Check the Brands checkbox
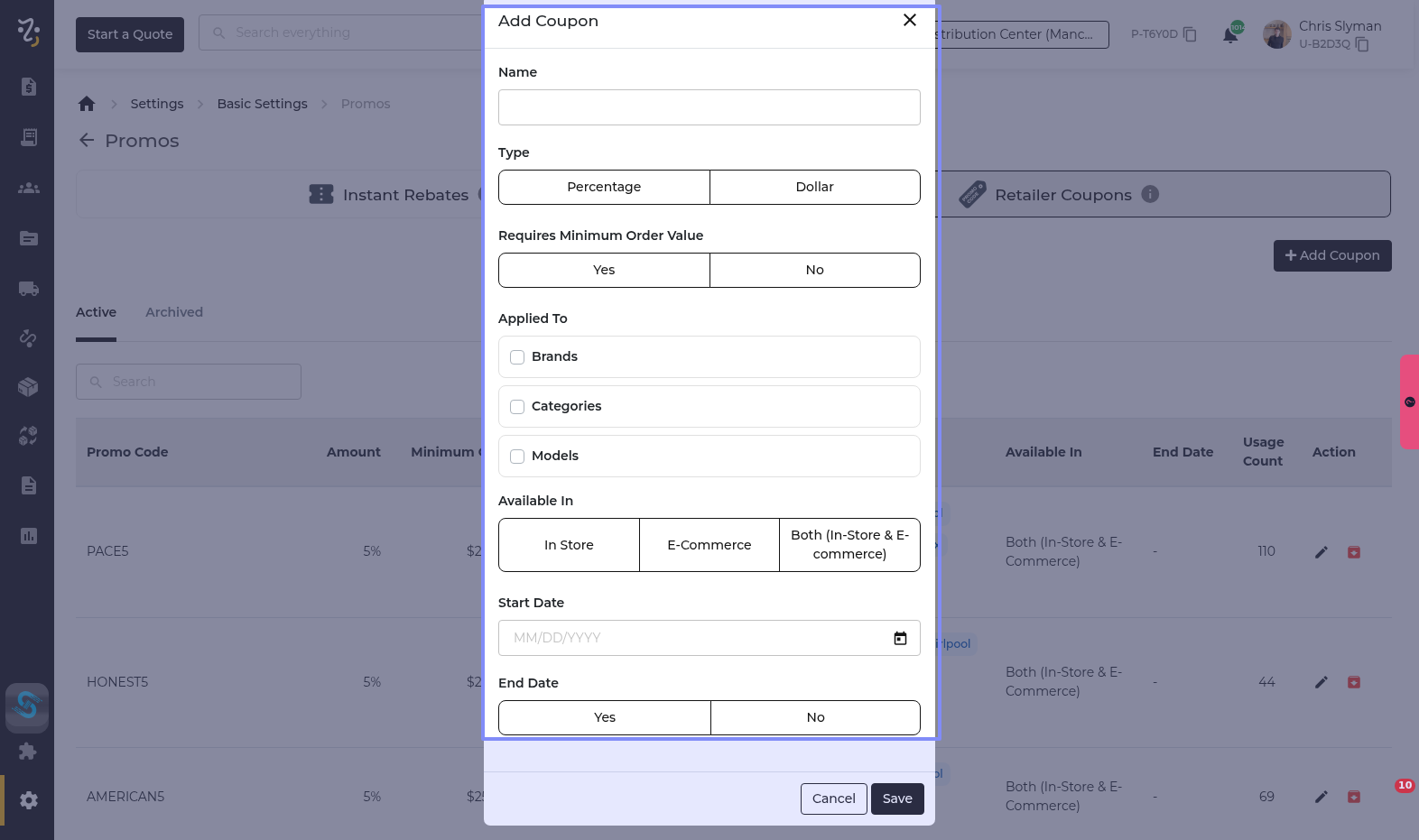The height and width of the screenshot is (840, 1419). point(517,357)
